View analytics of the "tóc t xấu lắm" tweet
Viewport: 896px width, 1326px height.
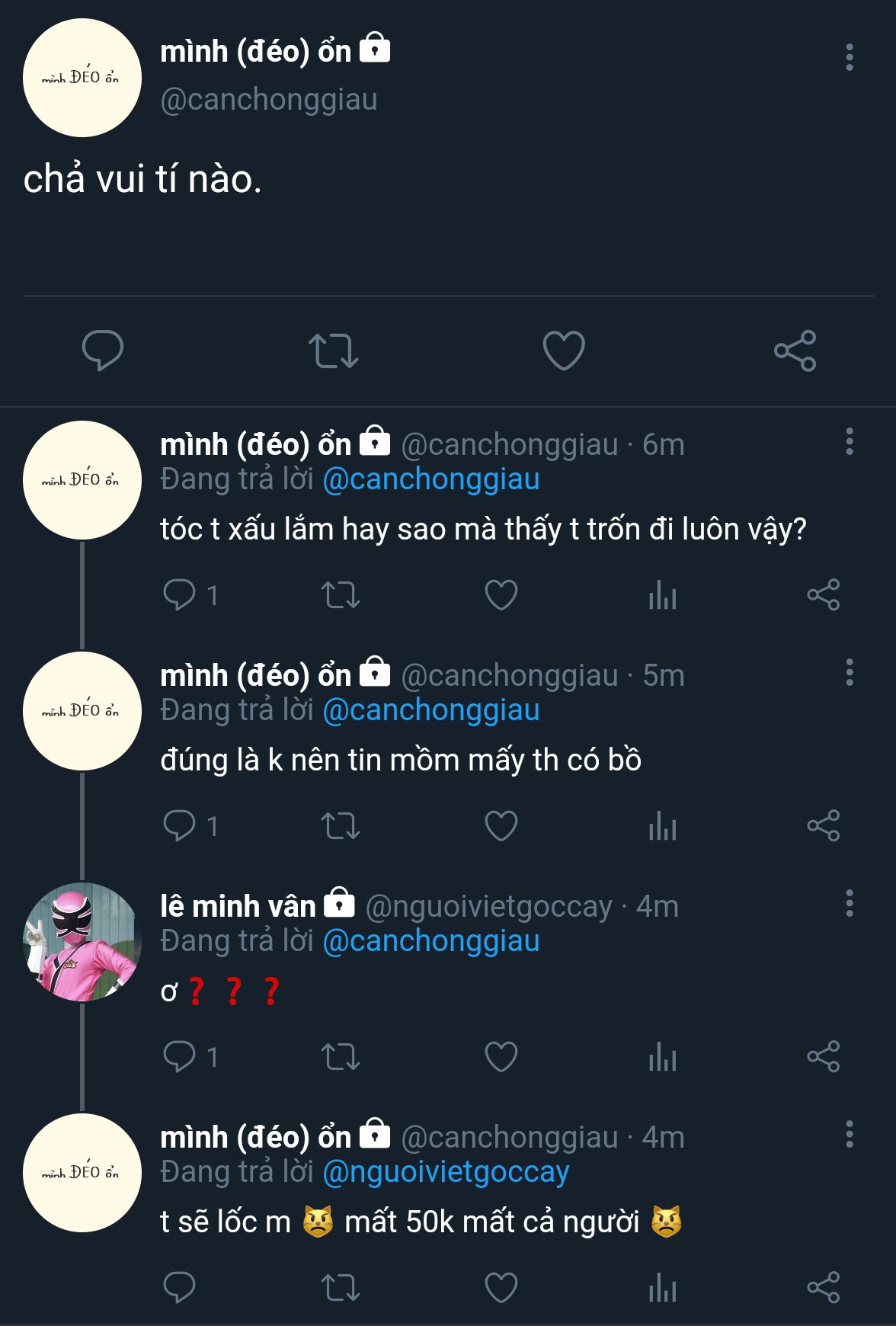click(x=662, y=594)
